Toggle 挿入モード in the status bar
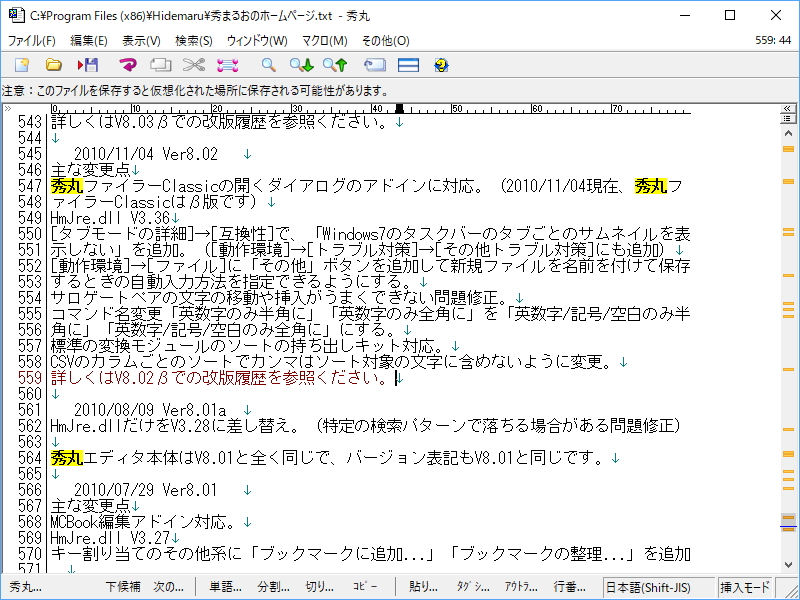 [x=744, y=585]
